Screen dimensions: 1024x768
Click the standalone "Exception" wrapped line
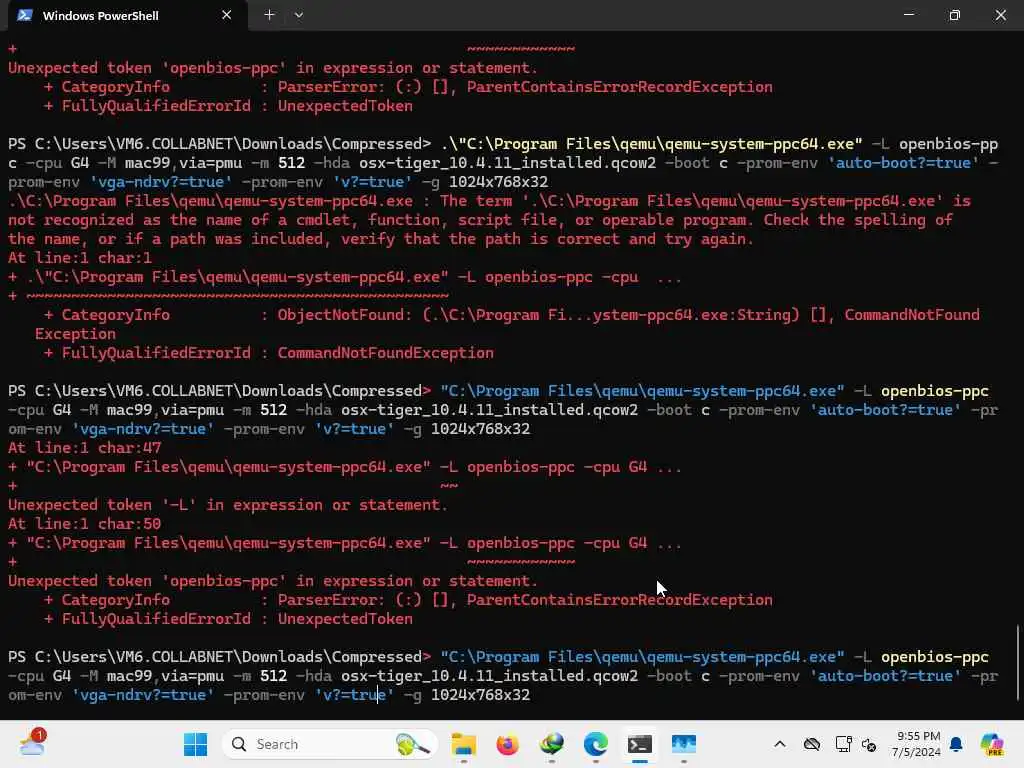click(75, 334)
